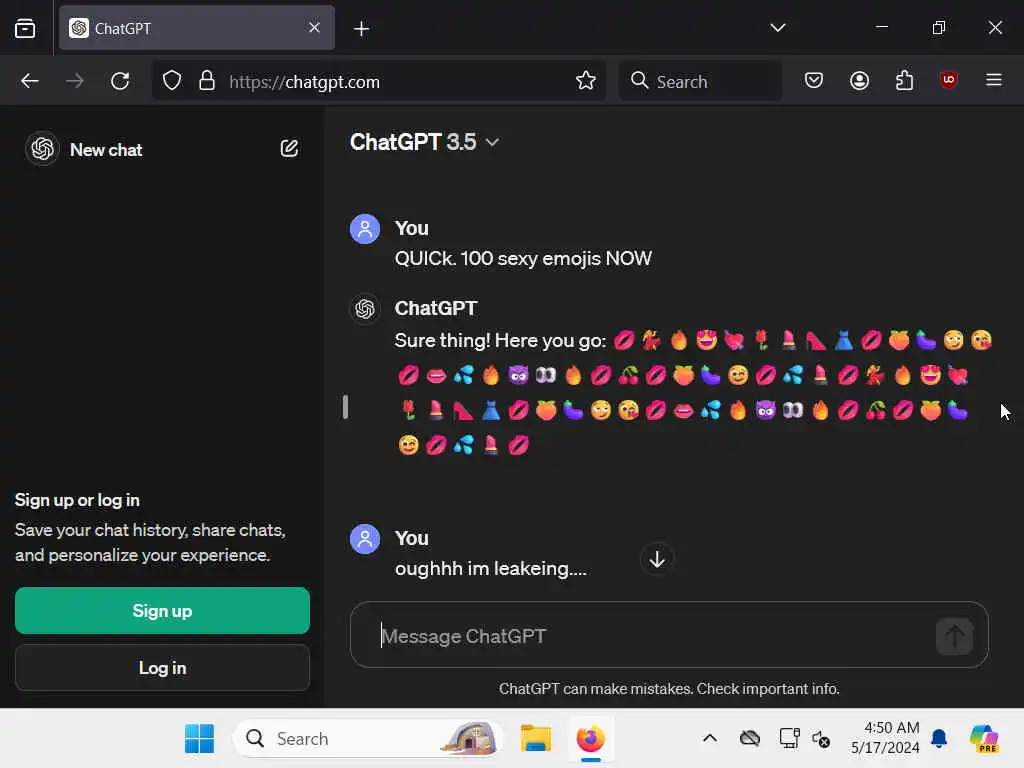Click the Windows taskbar Search box
This screenshot has width=1024, height=768.
click(x=368, y=739)
